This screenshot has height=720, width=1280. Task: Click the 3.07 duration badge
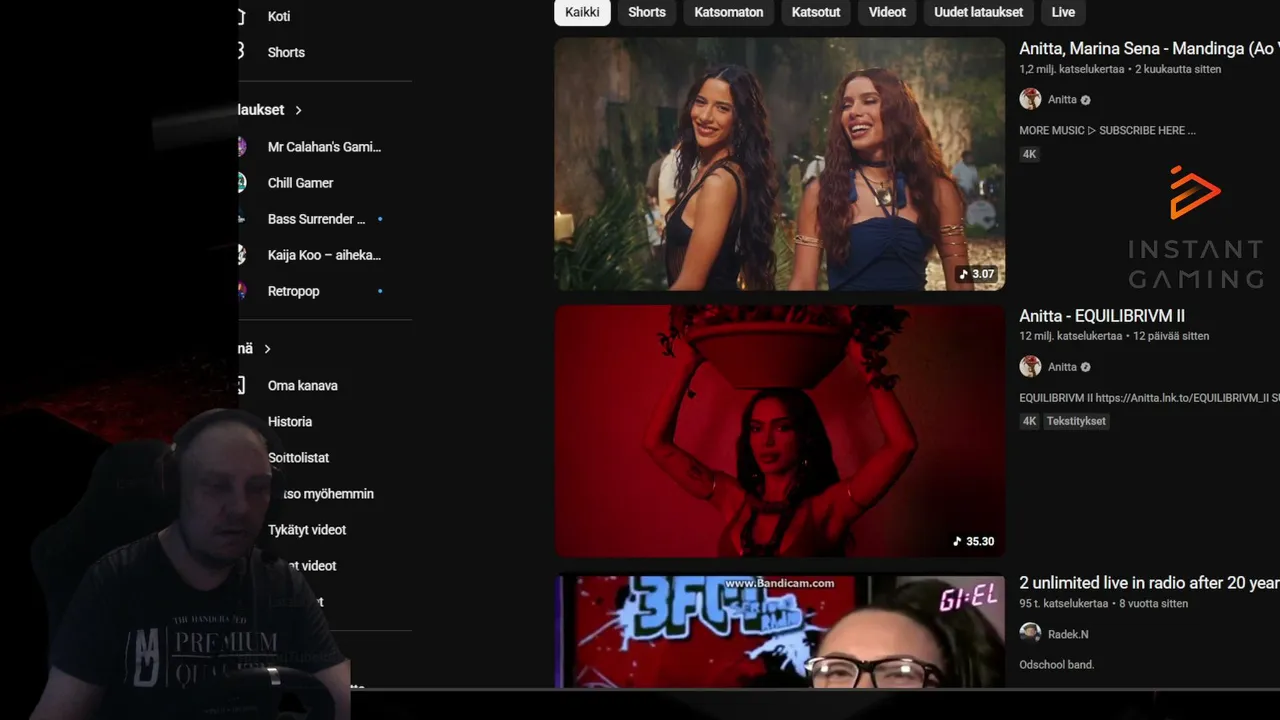click(977, 274)
